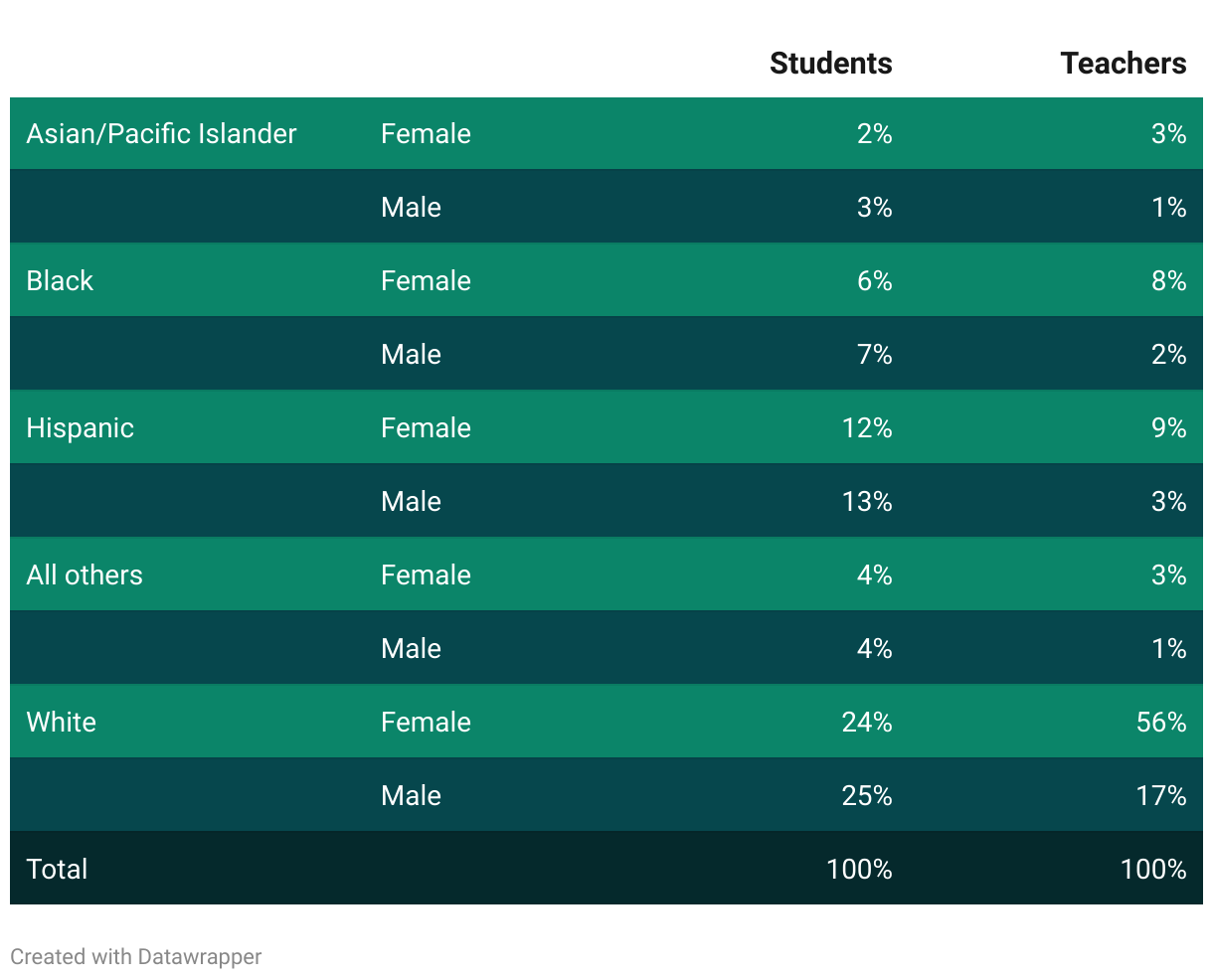The image size is (1213, 980).
Task: Select the 7% Black male students cell
Action: point(874,355)
